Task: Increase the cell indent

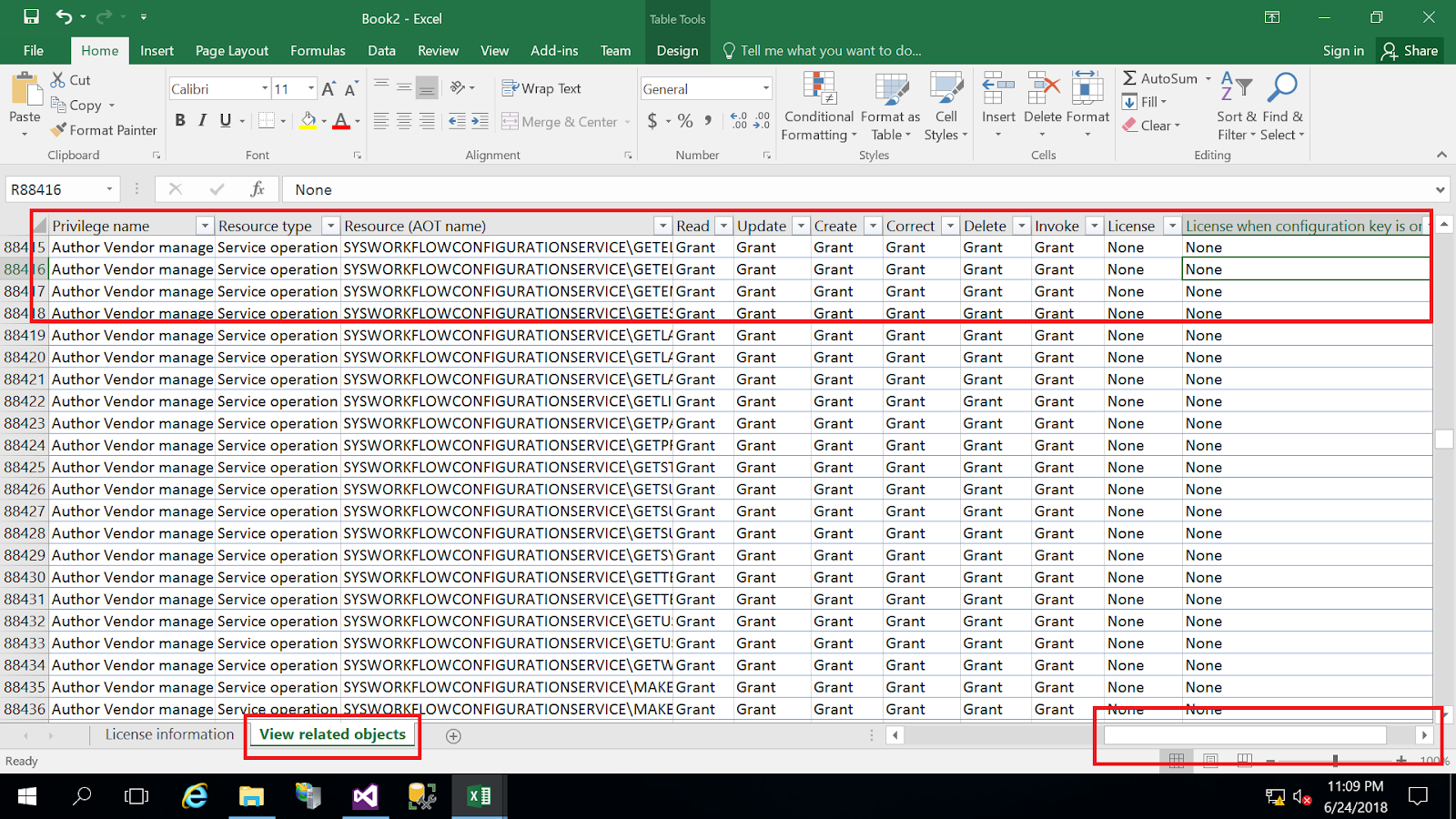Action: 480,121
